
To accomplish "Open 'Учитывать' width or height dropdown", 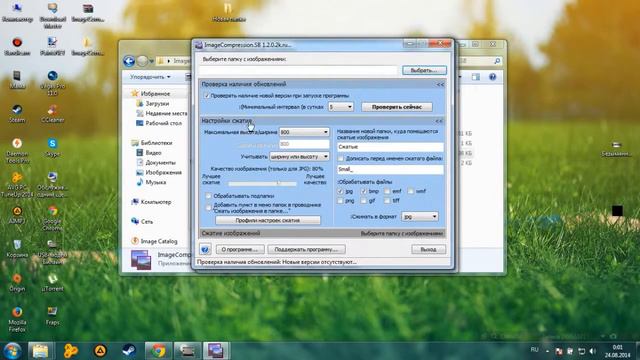I will pyautogui.click(x=299, y=157).
